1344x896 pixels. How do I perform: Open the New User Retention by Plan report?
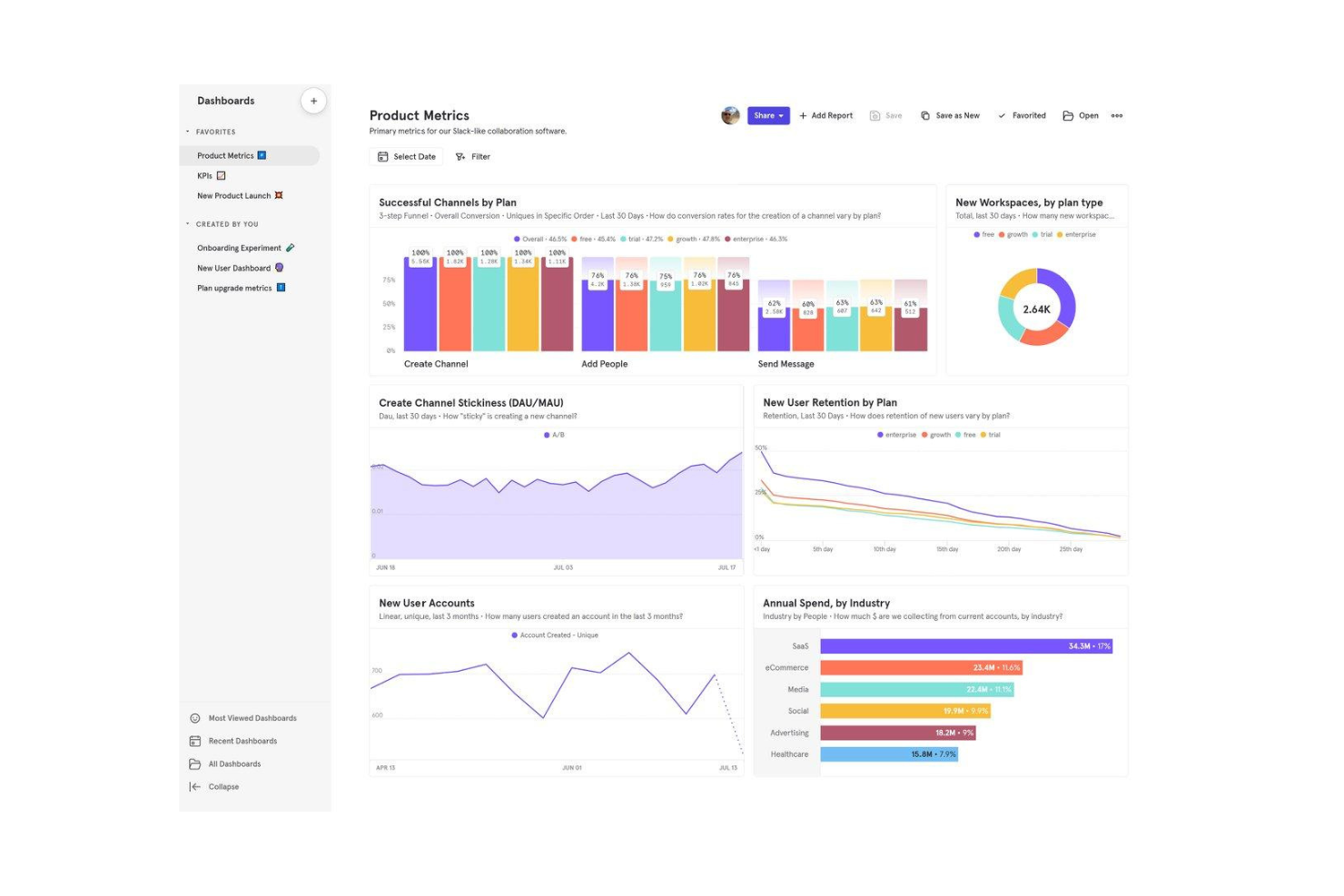[830, 402]
